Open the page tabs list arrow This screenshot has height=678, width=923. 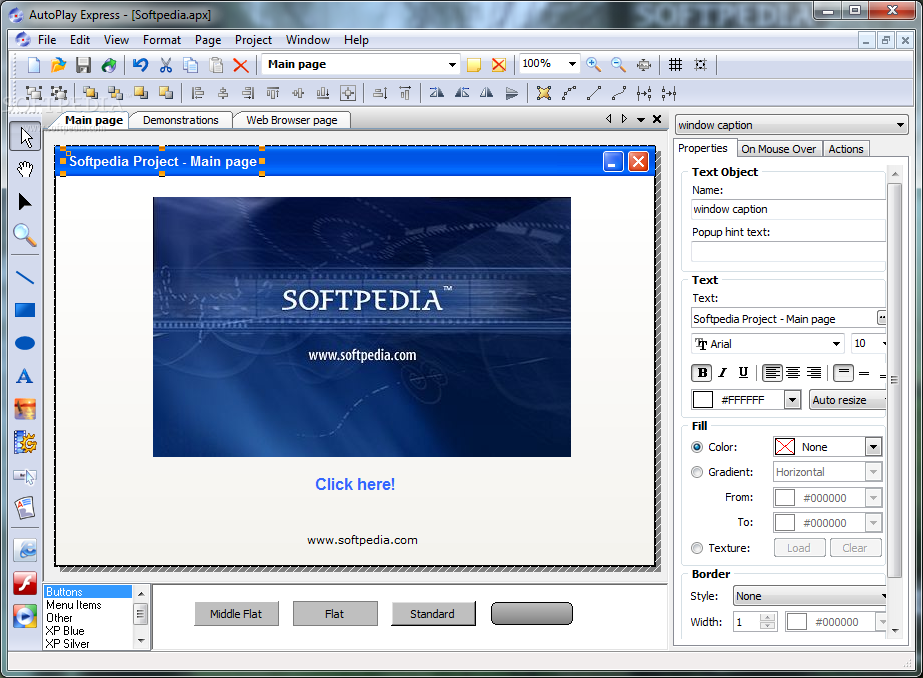(641, 119)
